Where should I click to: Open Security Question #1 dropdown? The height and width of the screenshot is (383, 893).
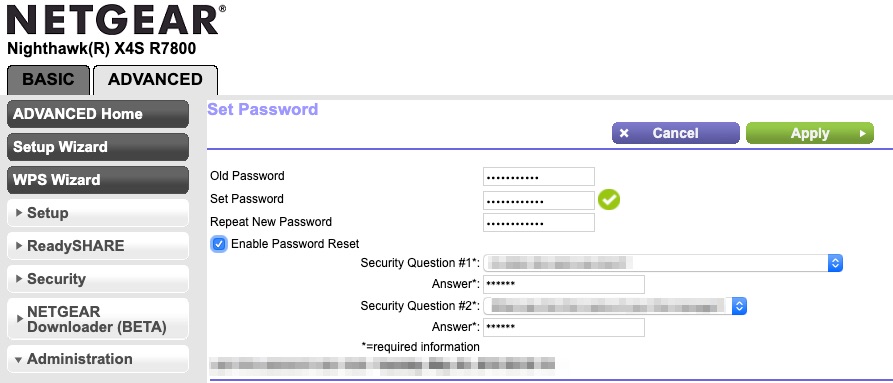coord(663,263)
